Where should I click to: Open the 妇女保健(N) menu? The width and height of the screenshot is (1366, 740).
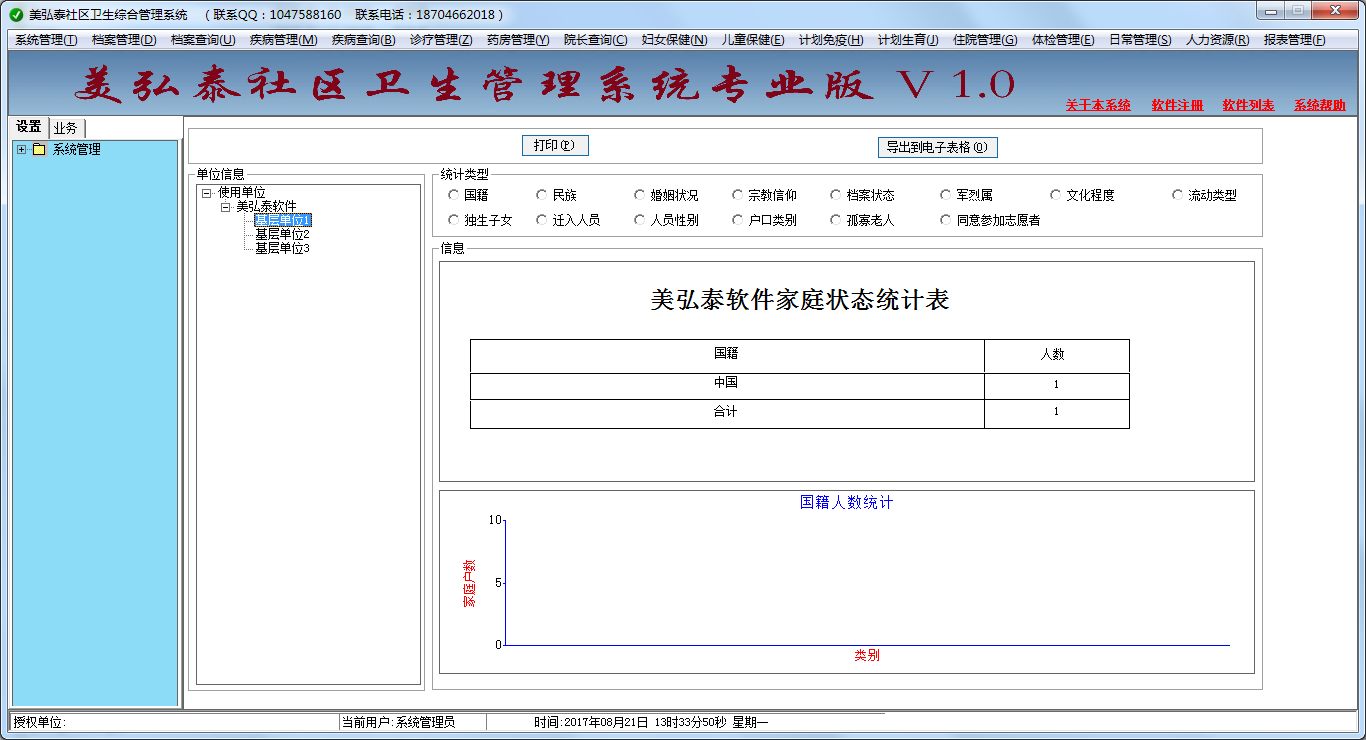click(x=675, y=40)
